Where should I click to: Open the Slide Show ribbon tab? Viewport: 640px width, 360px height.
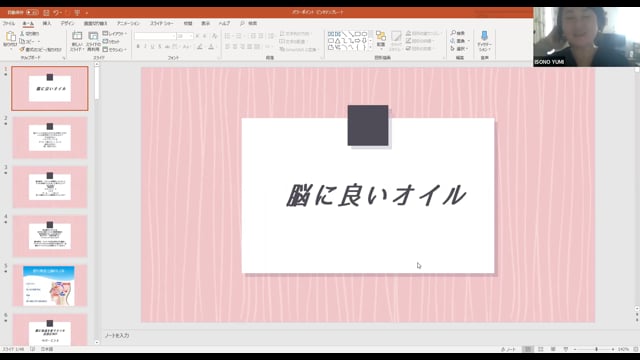(x=161, y=24)
